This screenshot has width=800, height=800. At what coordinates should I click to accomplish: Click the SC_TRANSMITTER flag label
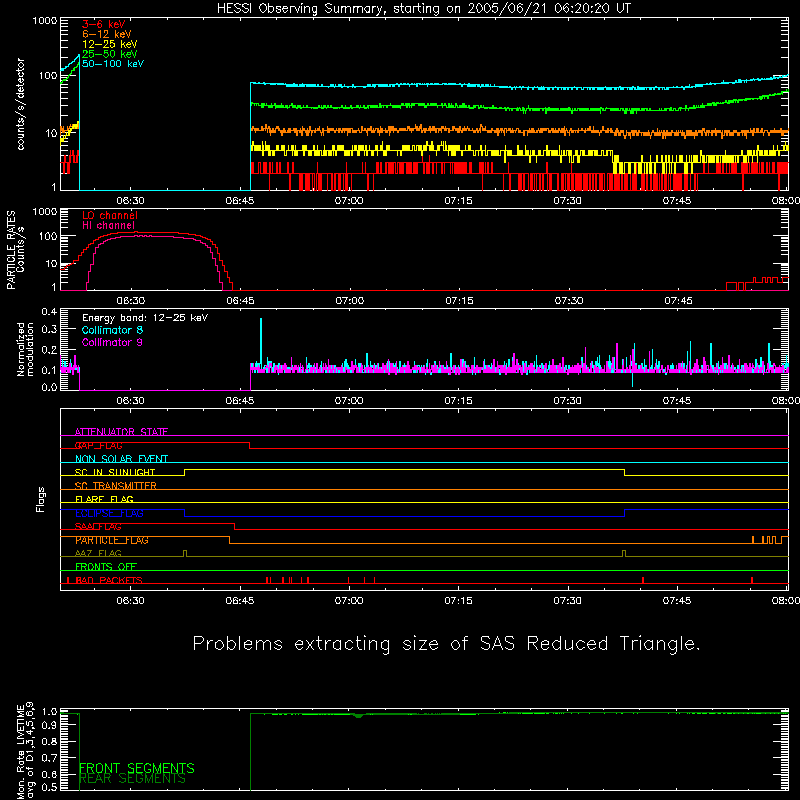pos(115,486)
